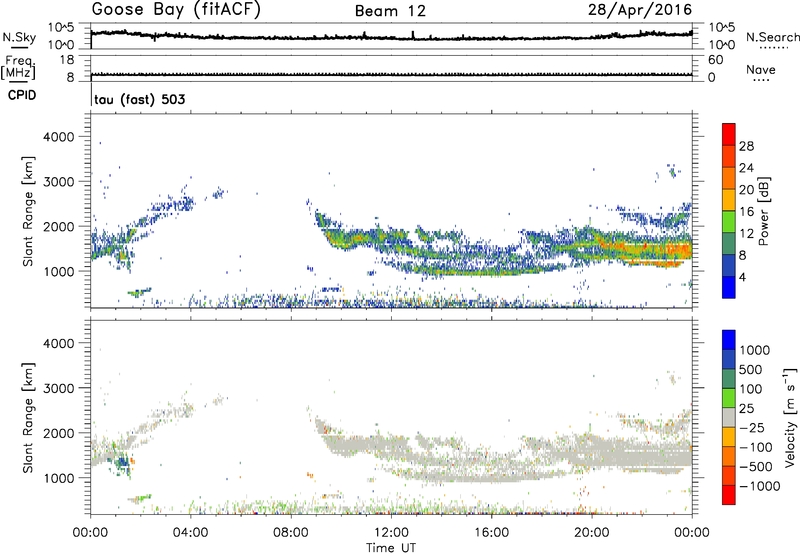Click the '18' frequency tick label
This screenshot has height=554, width=800.
pos(67,60)
